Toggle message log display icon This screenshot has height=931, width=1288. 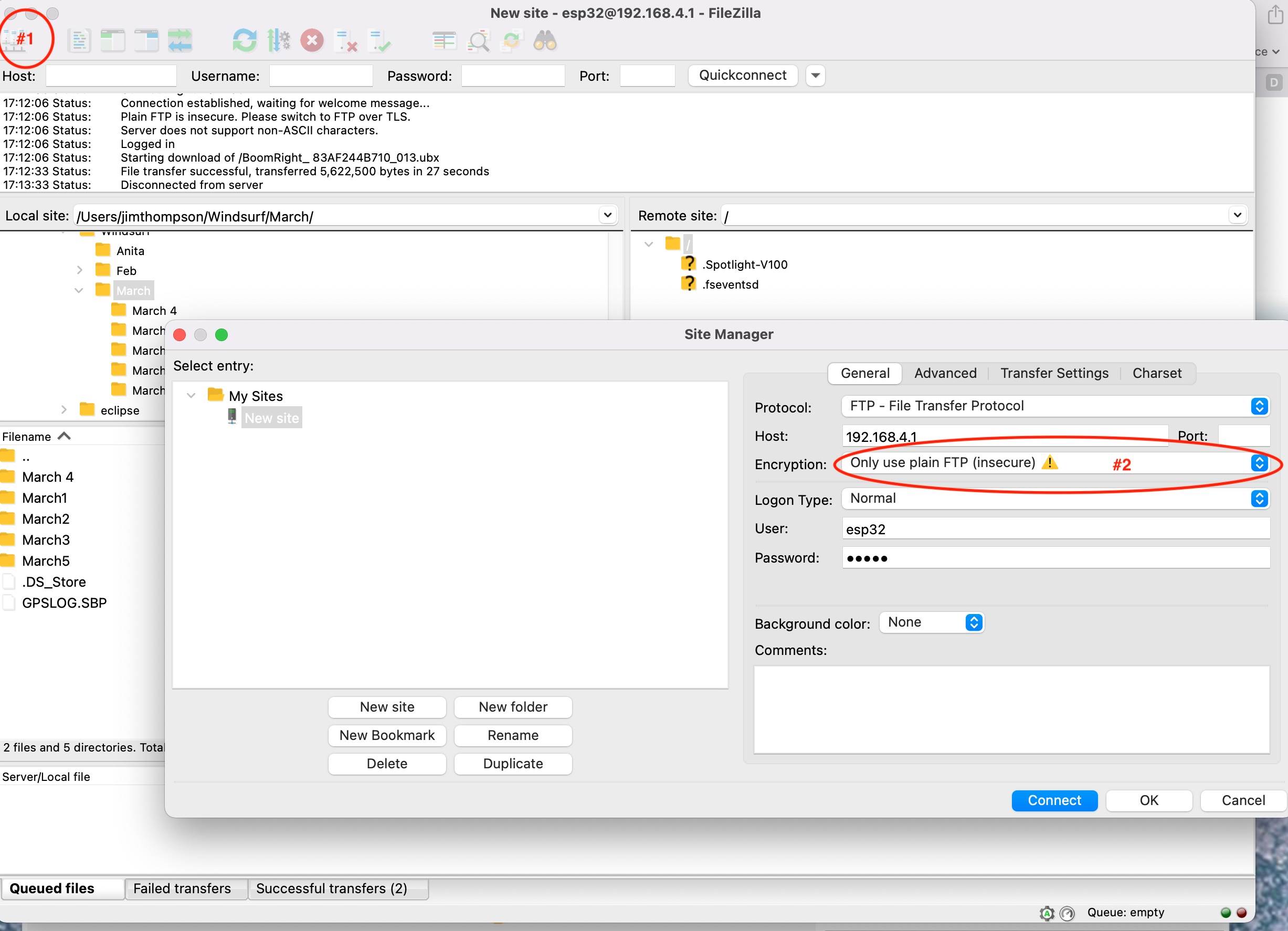[x=79, y=41]
